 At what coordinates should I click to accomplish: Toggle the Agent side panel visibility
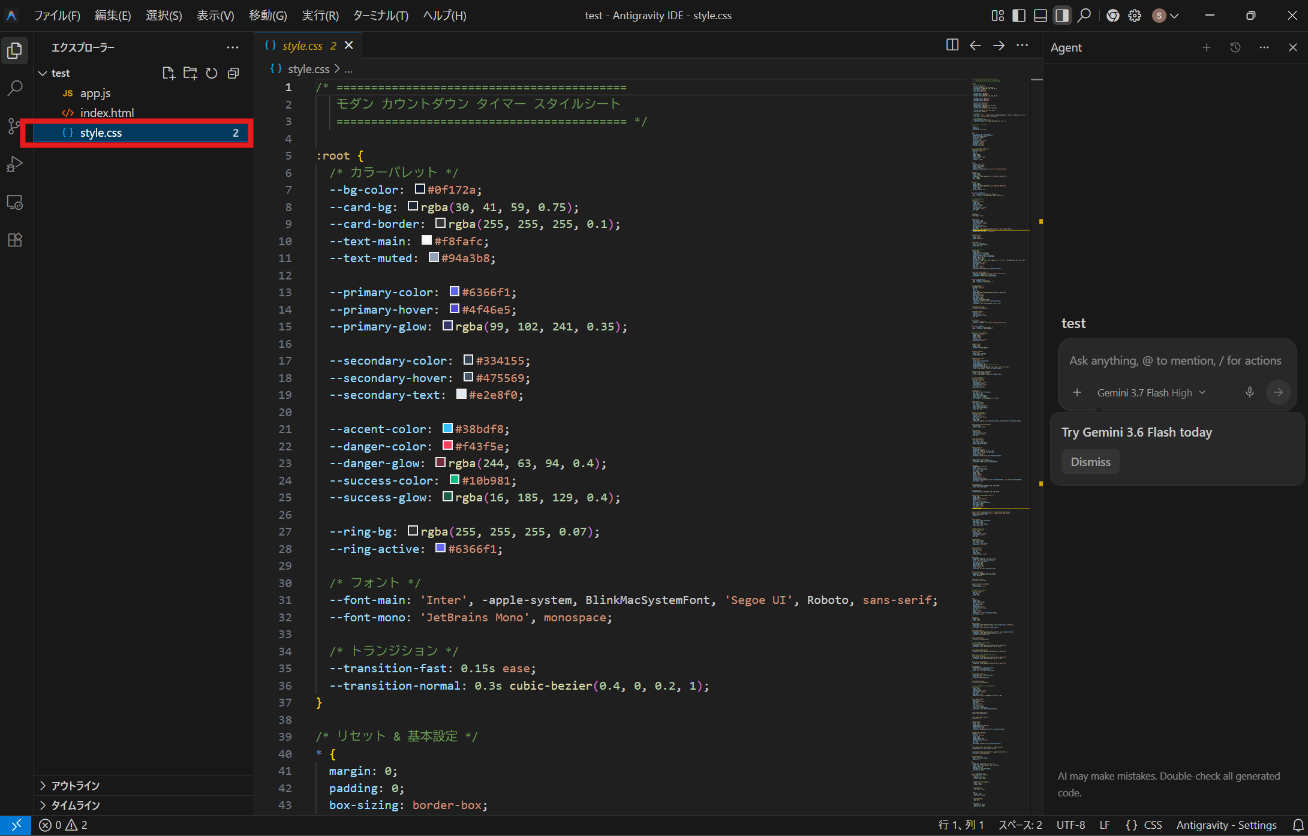click(1062, 15)
